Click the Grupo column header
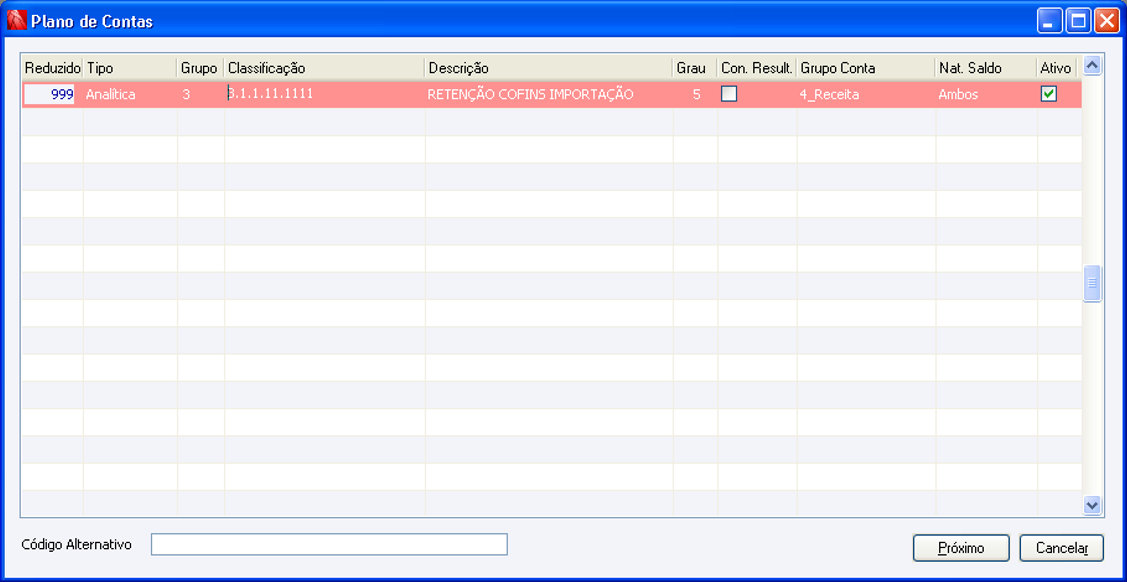This screenshot has width=1127, height=582. pos(201,68)
